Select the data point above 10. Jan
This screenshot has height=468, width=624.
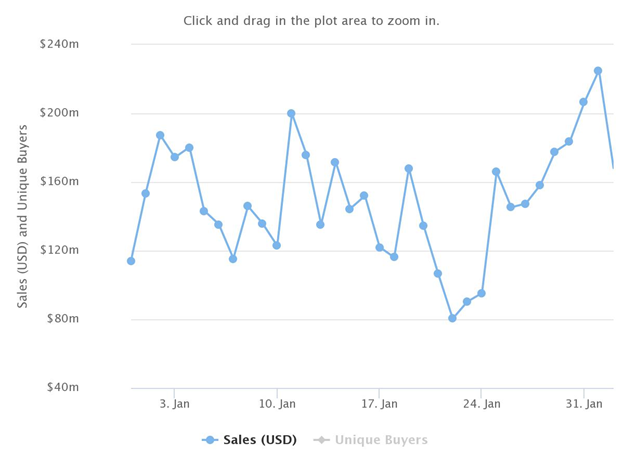[x=277, y=245]
